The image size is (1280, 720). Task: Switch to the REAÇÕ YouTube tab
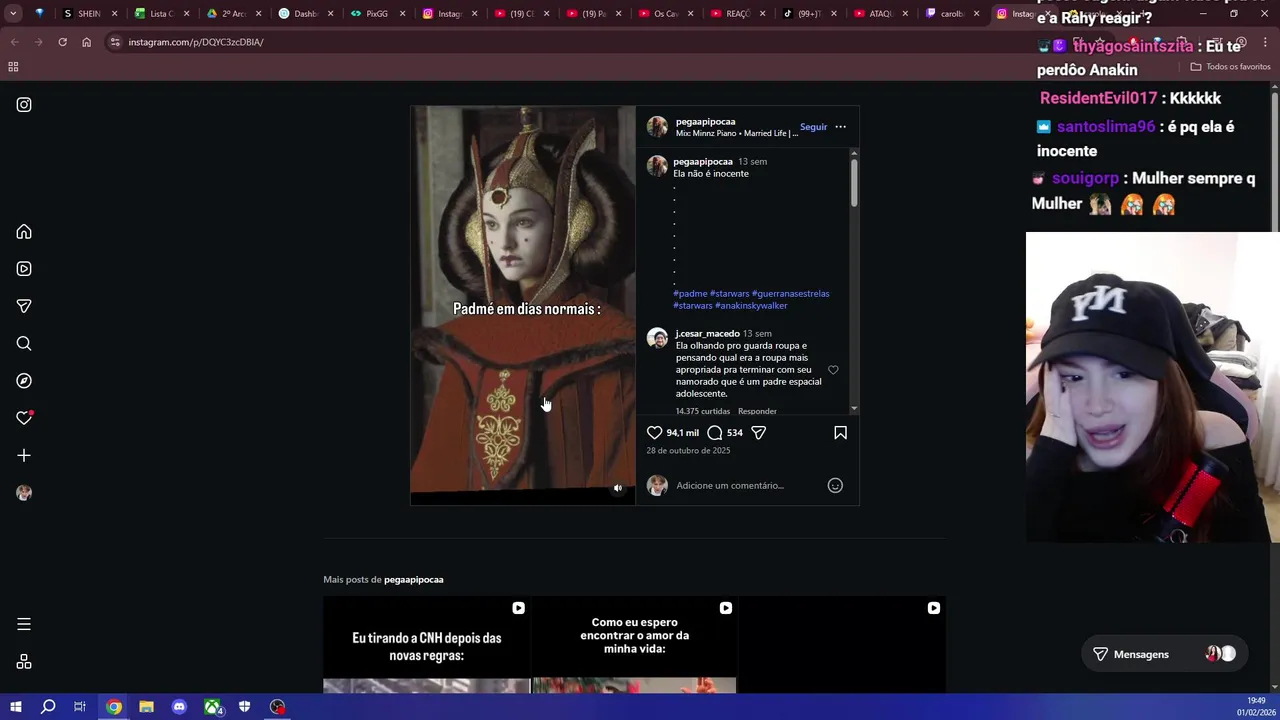click(737, 14)
